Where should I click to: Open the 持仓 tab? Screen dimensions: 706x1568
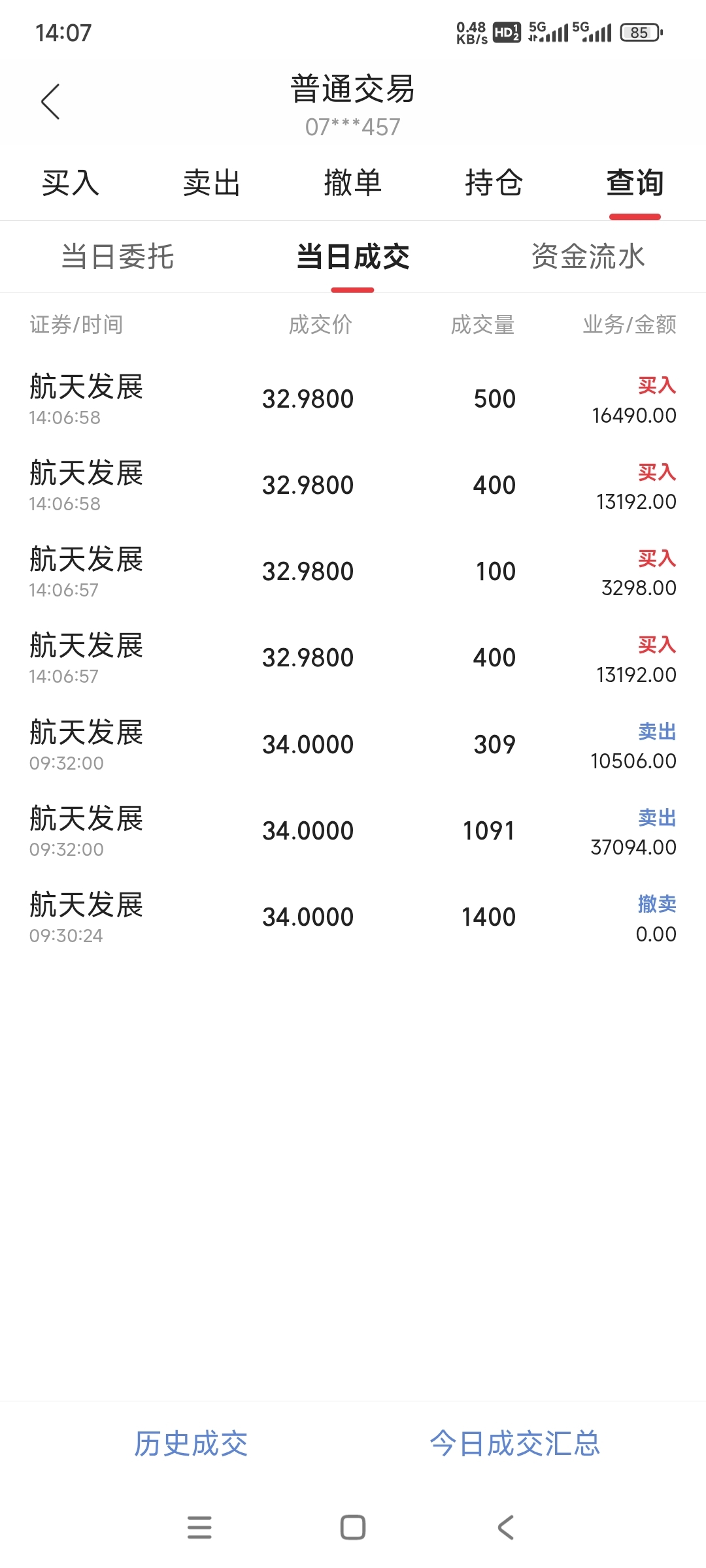pyautogui.click(x=494, y=183)
